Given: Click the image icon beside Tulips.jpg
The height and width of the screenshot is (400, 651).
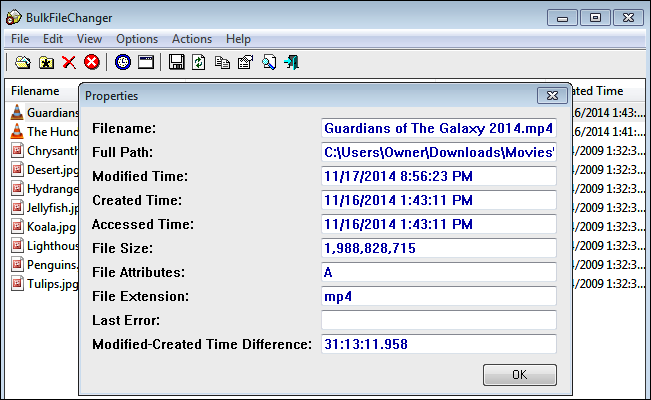Looking at the screenshot, I should [x=17, y=284].
